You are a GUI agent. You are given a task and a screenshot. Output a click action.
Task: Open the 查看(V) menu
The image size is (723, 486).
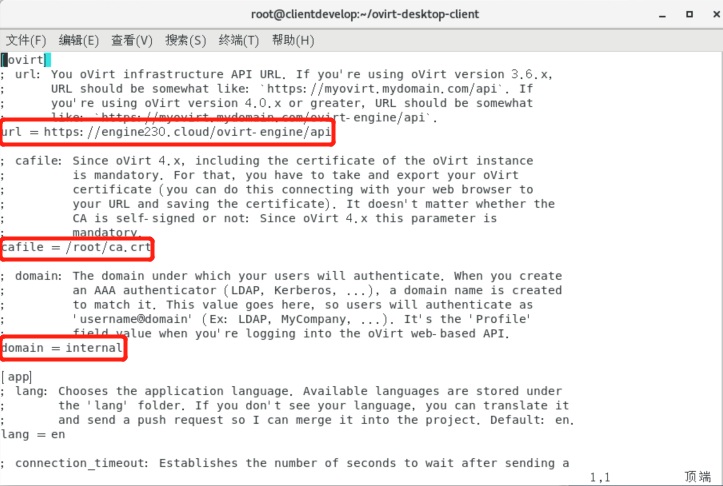[x=132, y=41]
